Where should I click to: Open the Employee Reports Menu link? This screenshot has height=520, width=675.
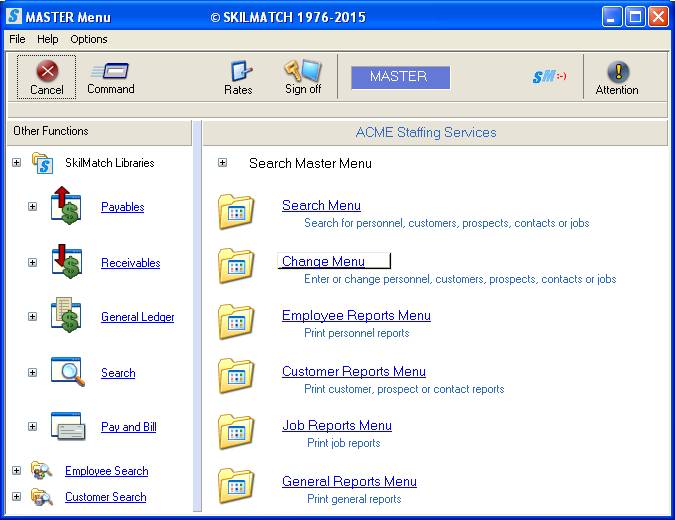coord(356,316)
